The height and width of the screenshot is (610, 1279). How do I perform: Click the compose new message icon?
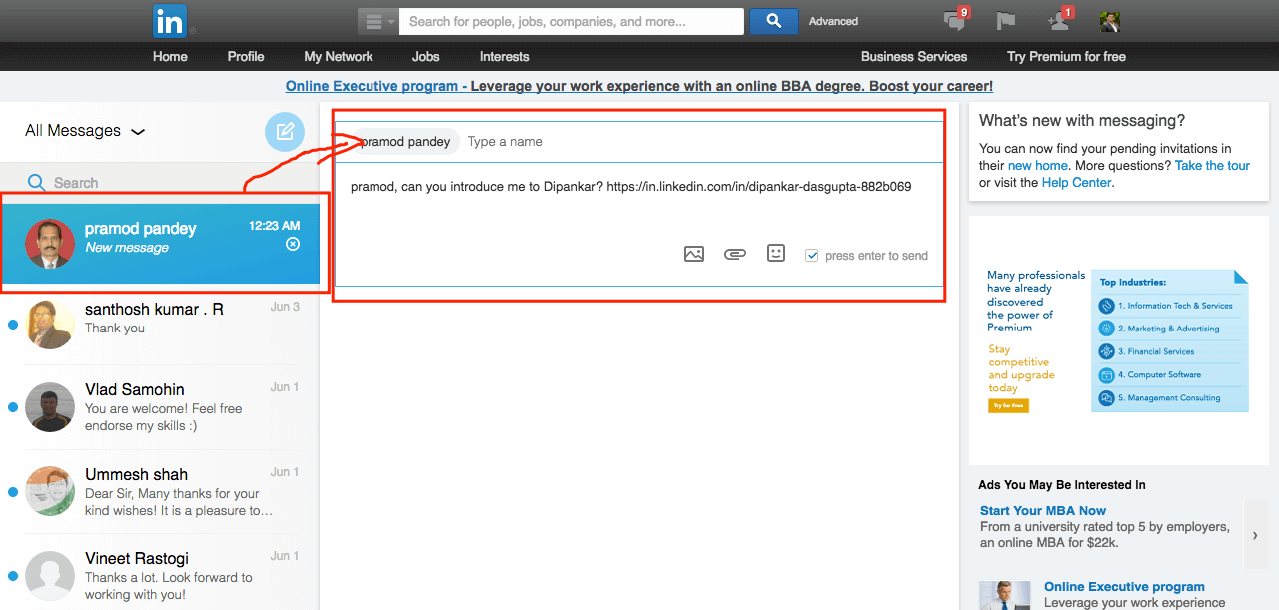285,131
